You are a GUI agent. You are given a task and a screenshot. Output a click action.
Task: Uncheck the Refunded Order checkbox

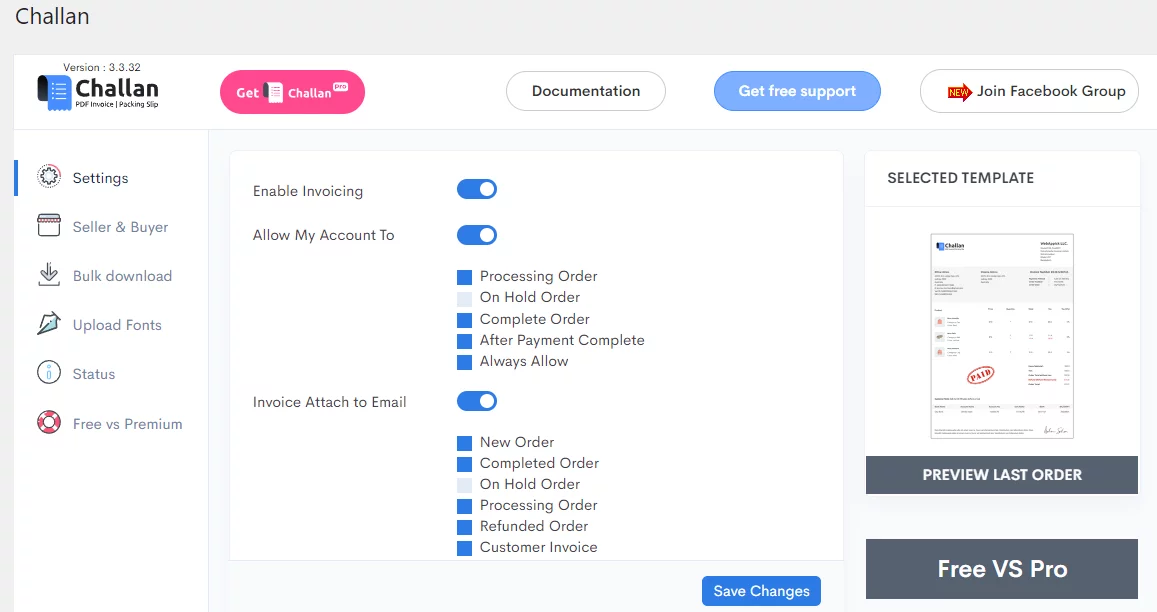464,527
